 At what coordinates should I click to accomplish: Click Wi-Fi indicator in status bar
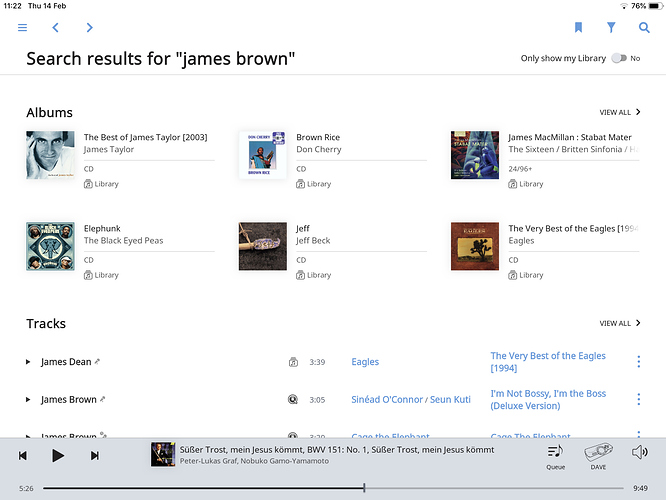(624, 6)
